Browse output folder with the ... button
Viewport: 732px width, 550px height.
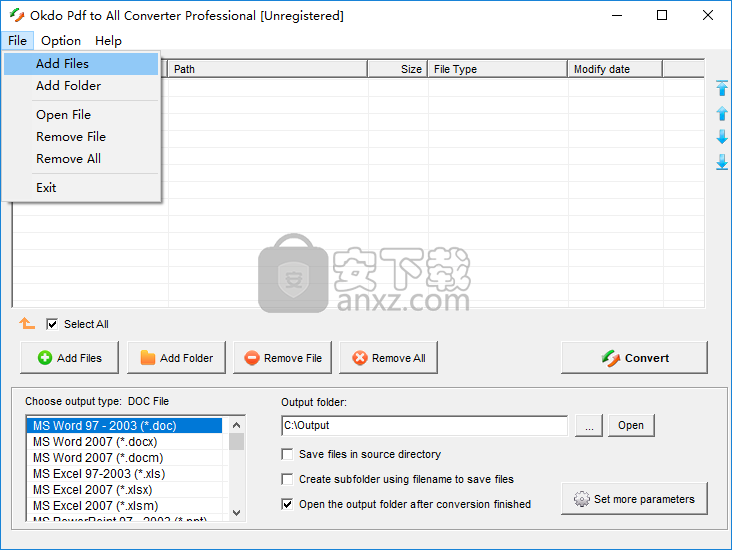[589, 425]
